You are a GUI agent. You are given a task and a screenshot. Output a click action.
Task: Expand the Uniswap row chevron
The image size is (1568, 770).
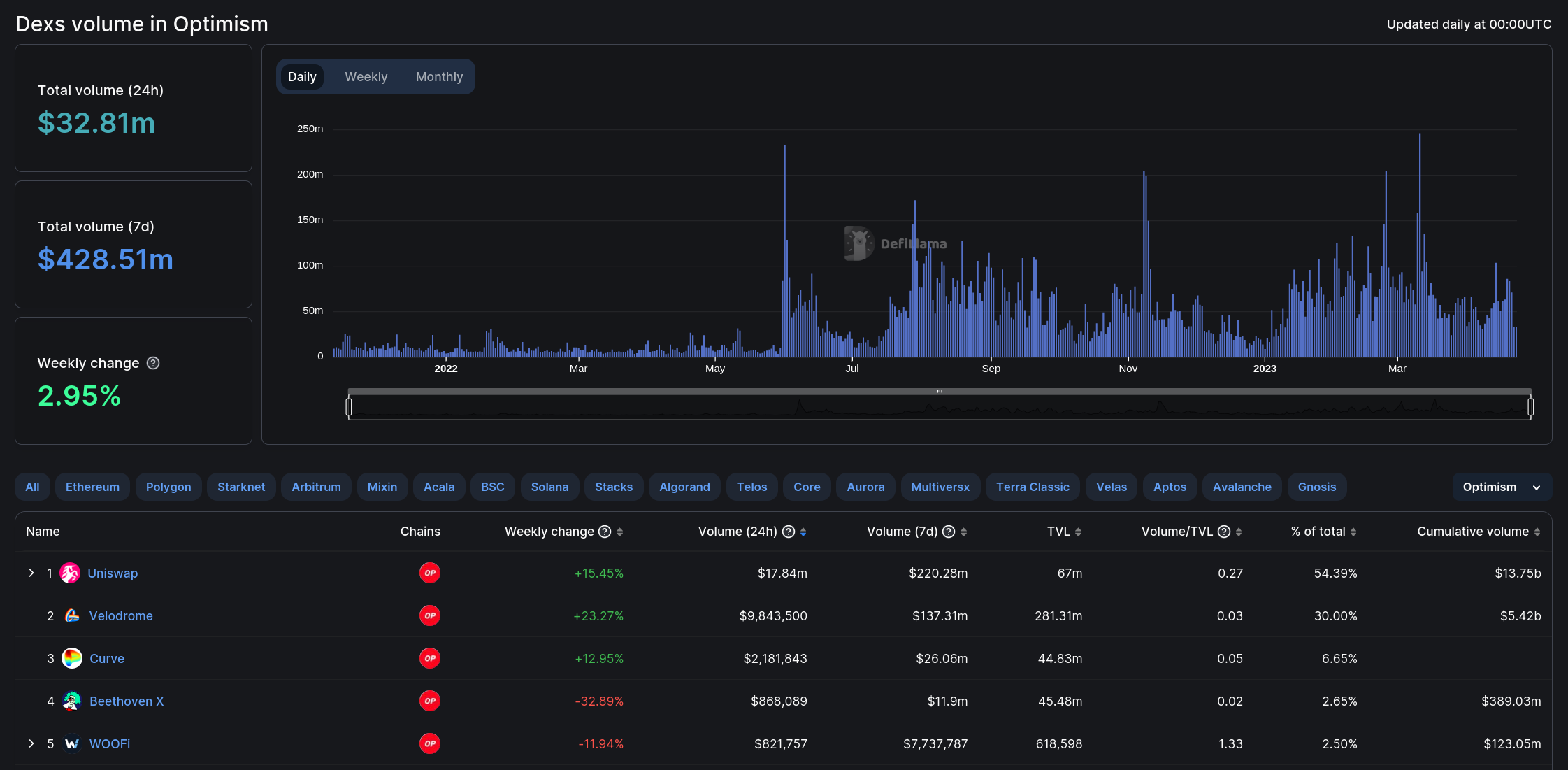pos(31,573)
